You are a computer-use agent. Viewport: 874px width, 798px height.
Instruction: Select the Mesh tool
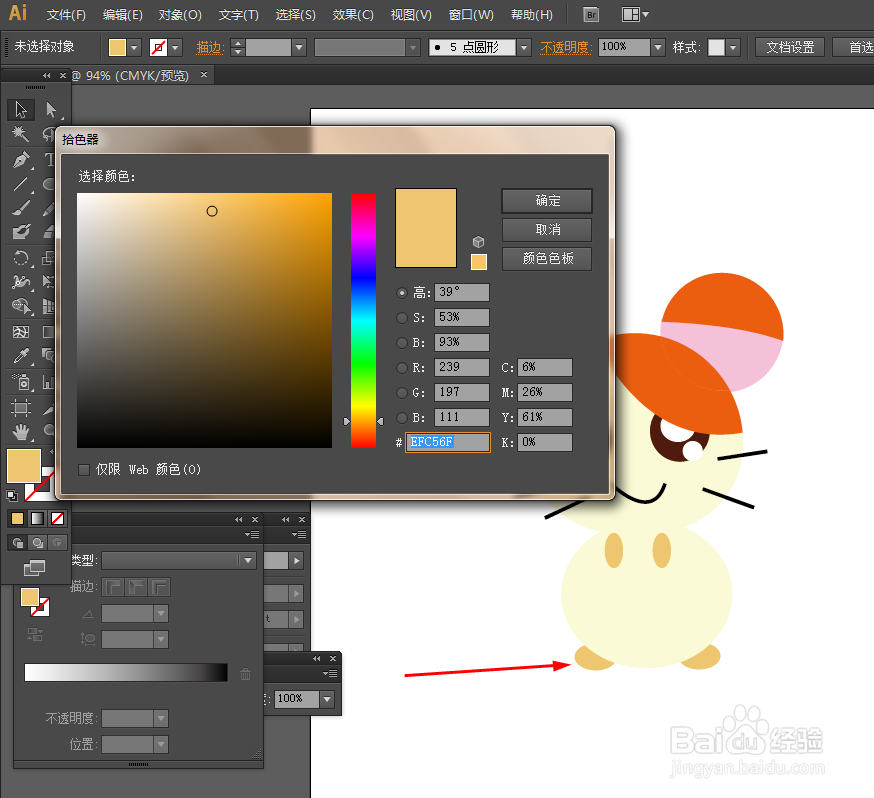coord(21,332)
